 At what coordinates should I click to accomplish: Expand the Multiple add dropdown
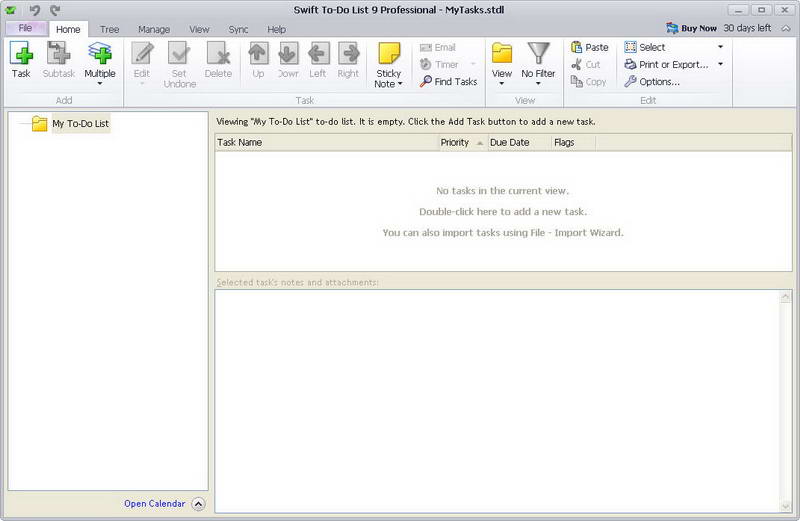[x=100, y=84]
